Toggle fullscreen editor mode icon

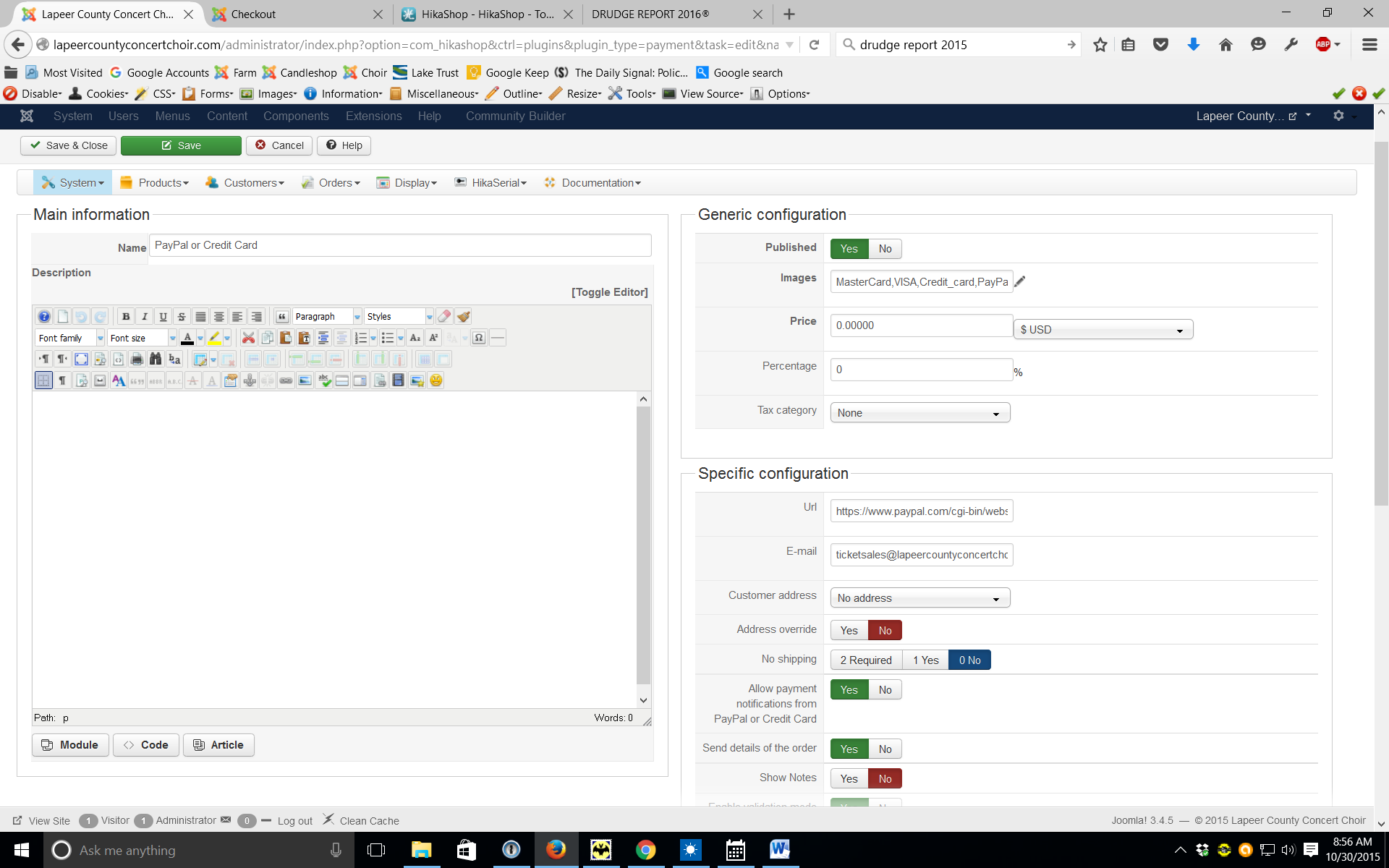(81, 359)
